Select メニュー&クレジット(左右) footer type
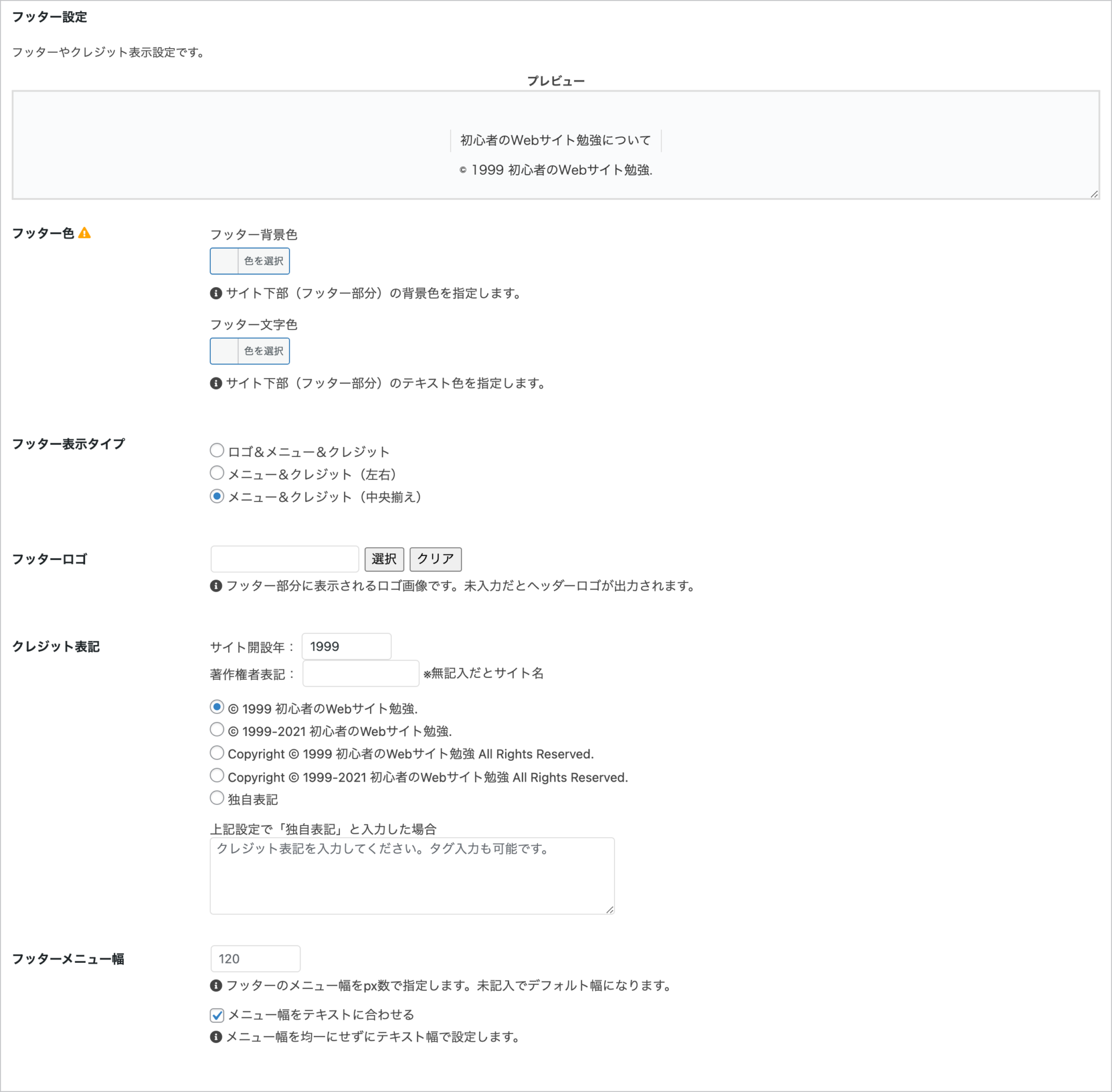Image resolution: width=1112 pixels, height=1092 pixels. point(217,473)
